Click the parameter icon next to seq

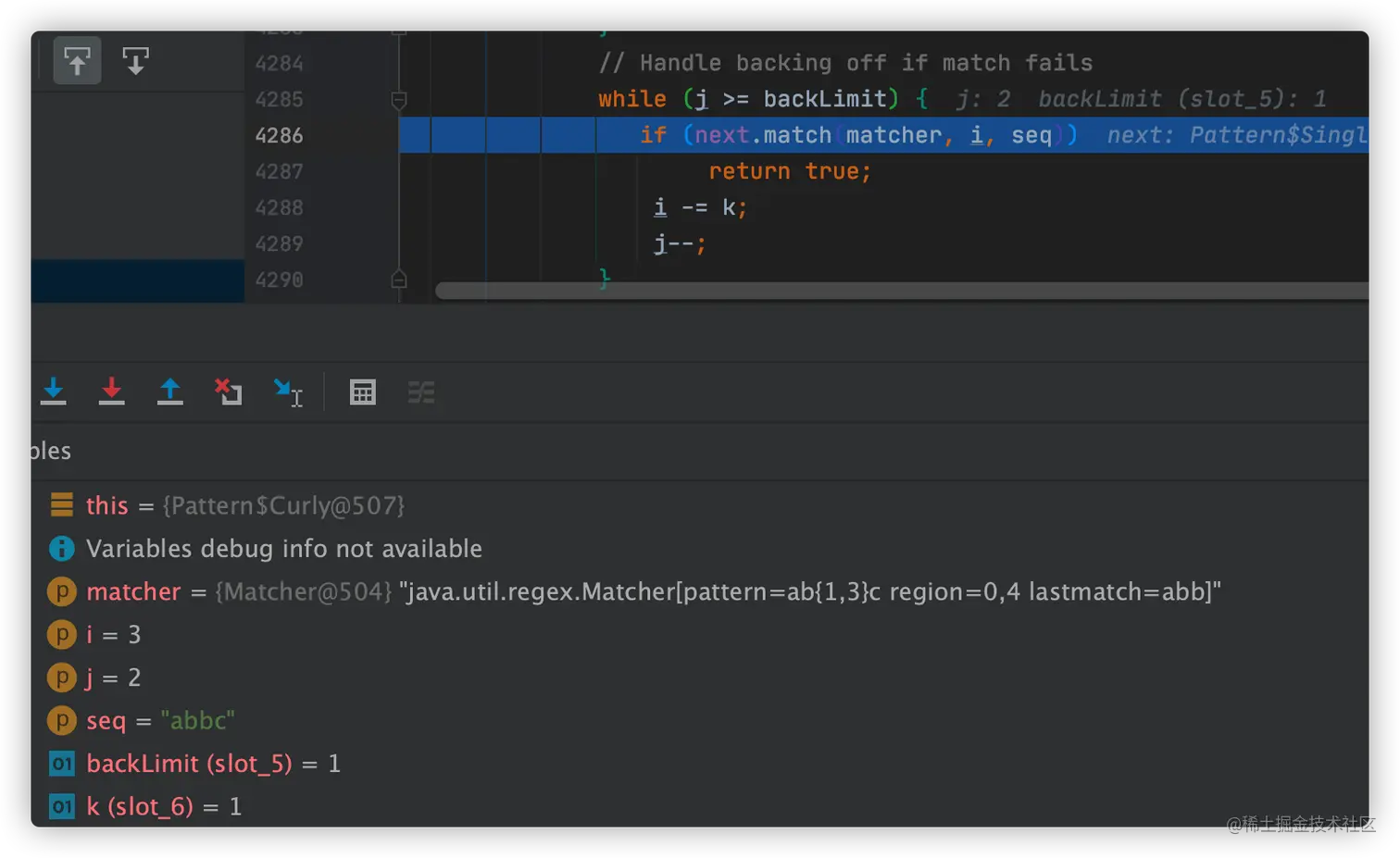point(62,720)
